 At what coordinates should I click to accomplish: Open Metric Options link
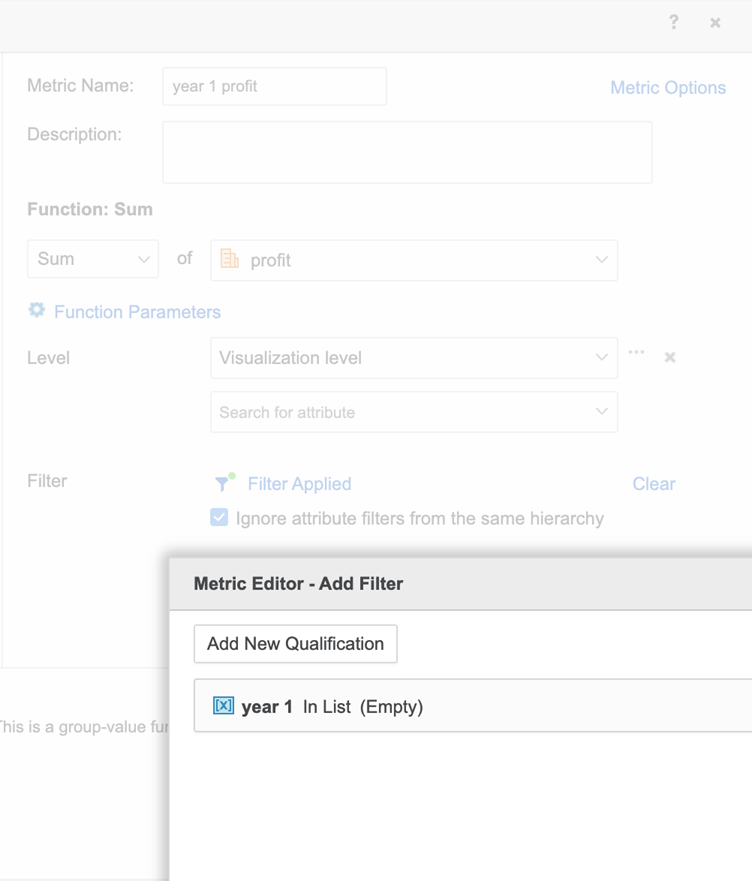(x=668, y=88)
